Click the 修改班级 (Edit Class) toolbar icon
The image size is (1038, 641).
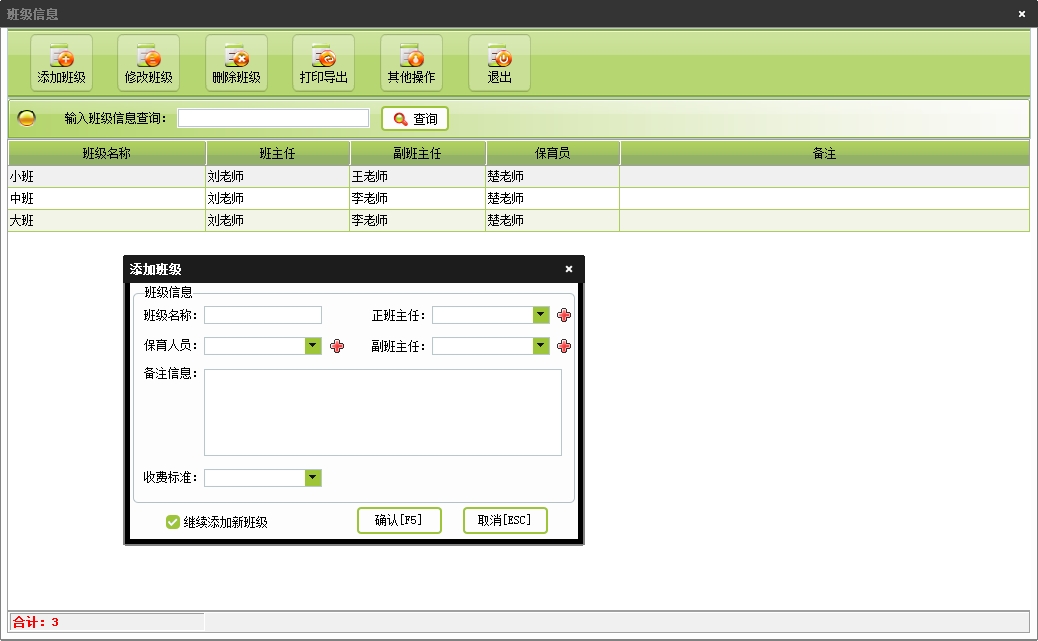coord(148,63)
